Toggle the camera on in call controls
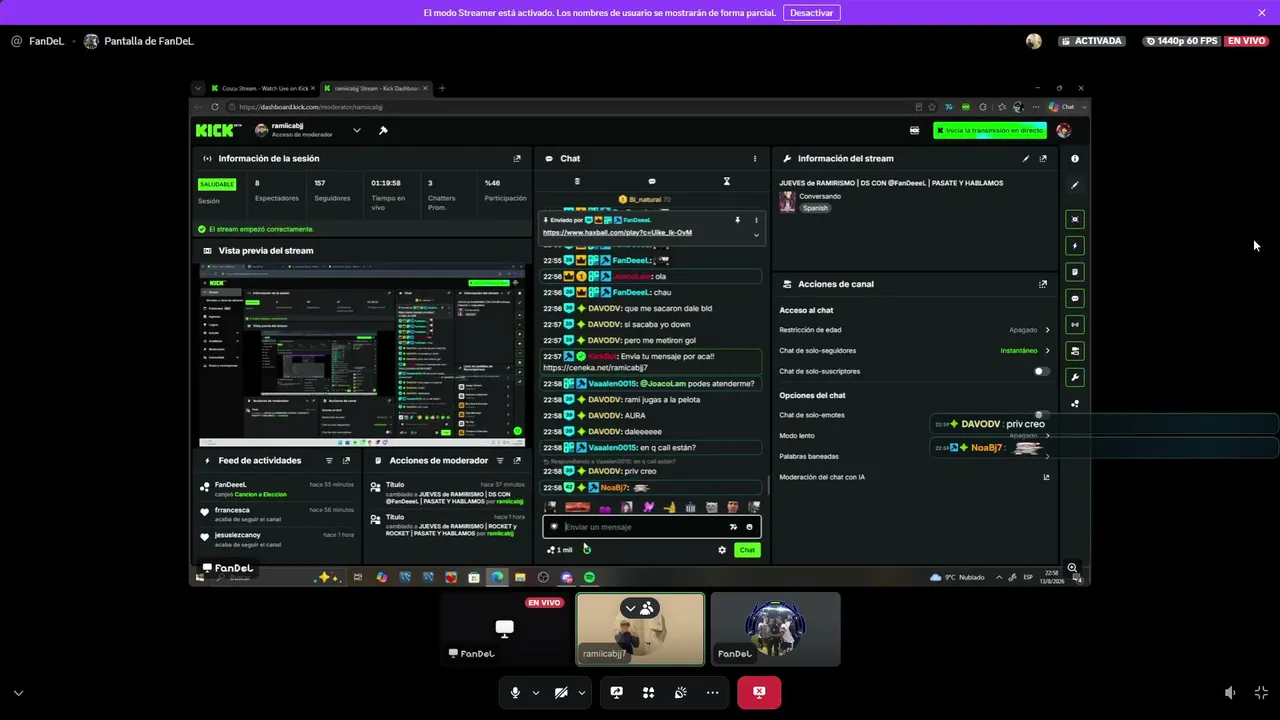Image resolution: width=1280 pixels, height=720 pixels. (561, 693)
